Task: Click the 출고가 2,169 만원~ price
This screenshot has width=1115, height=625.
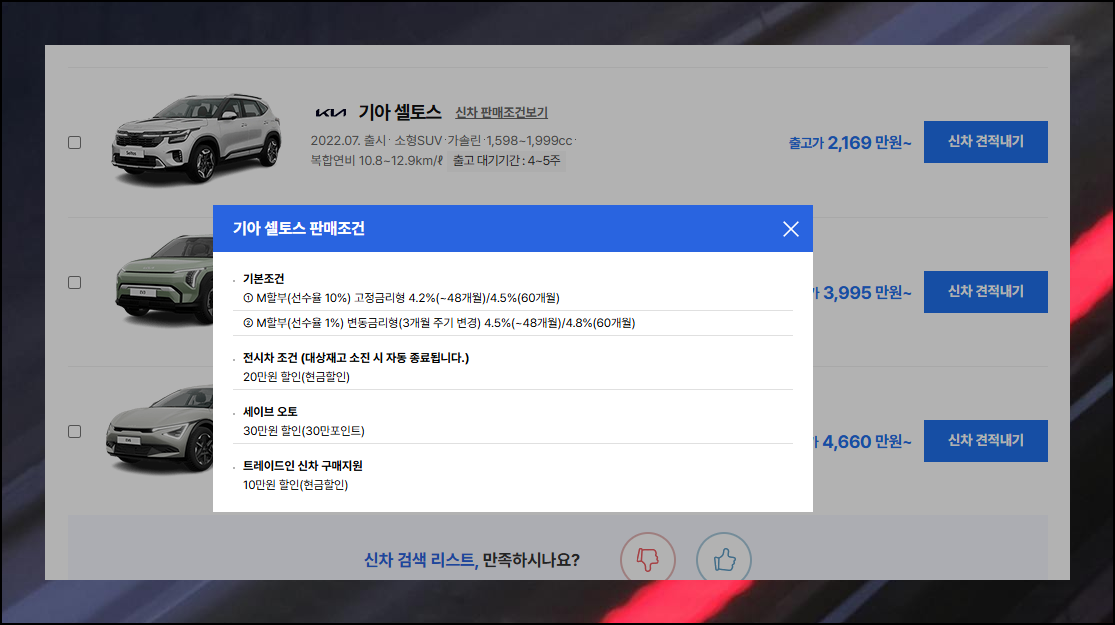Action: point(849,142)
